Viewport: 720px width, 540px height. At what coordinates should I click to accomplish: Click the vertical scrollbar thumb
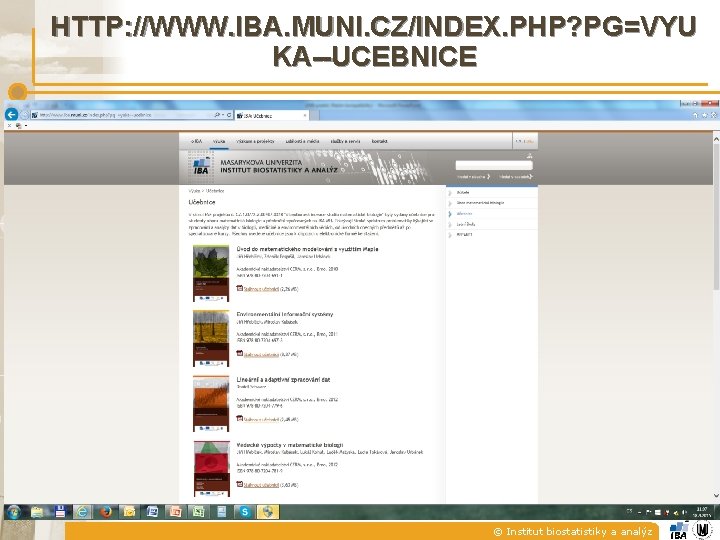716,216
